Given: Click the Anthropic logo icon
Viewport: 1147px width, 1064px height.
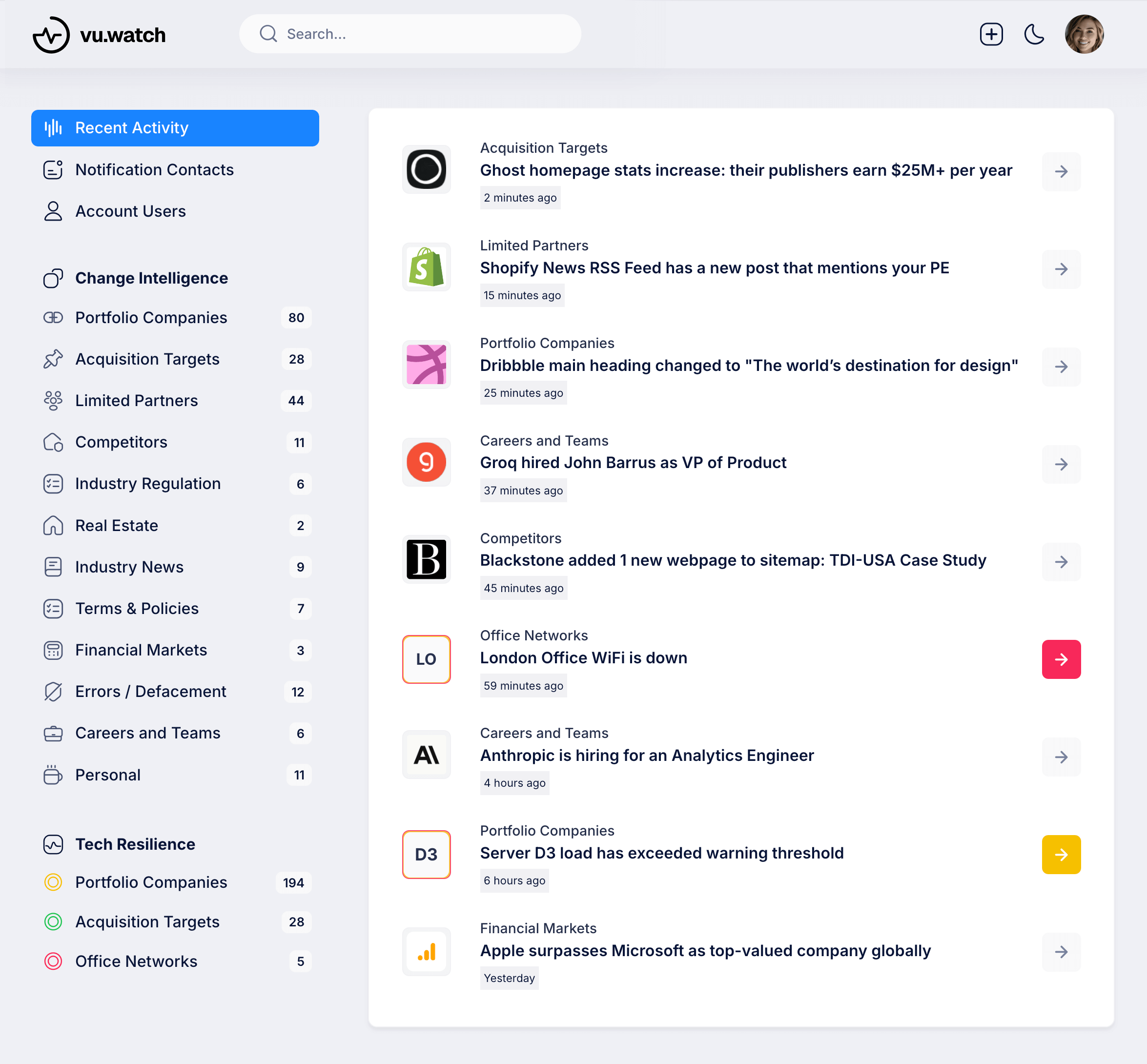Looking at the screenshot, I should 426,756.
